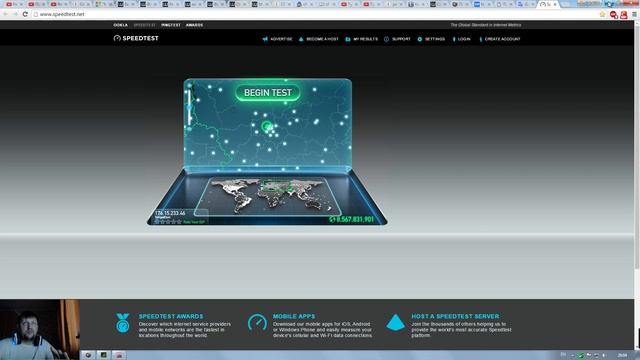Open the Support page

[397, 39]
